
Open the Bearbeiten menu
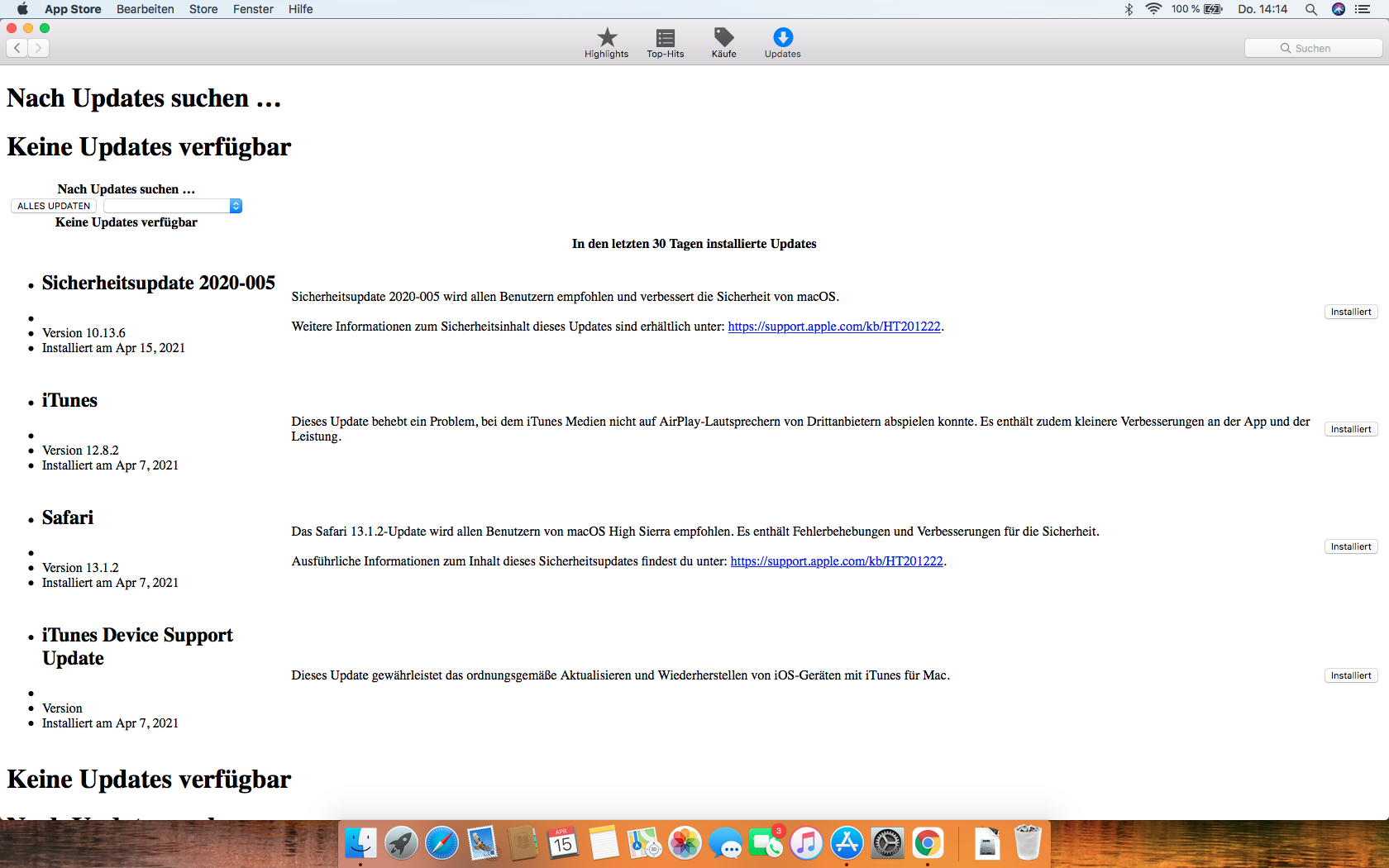pos(146,9)
